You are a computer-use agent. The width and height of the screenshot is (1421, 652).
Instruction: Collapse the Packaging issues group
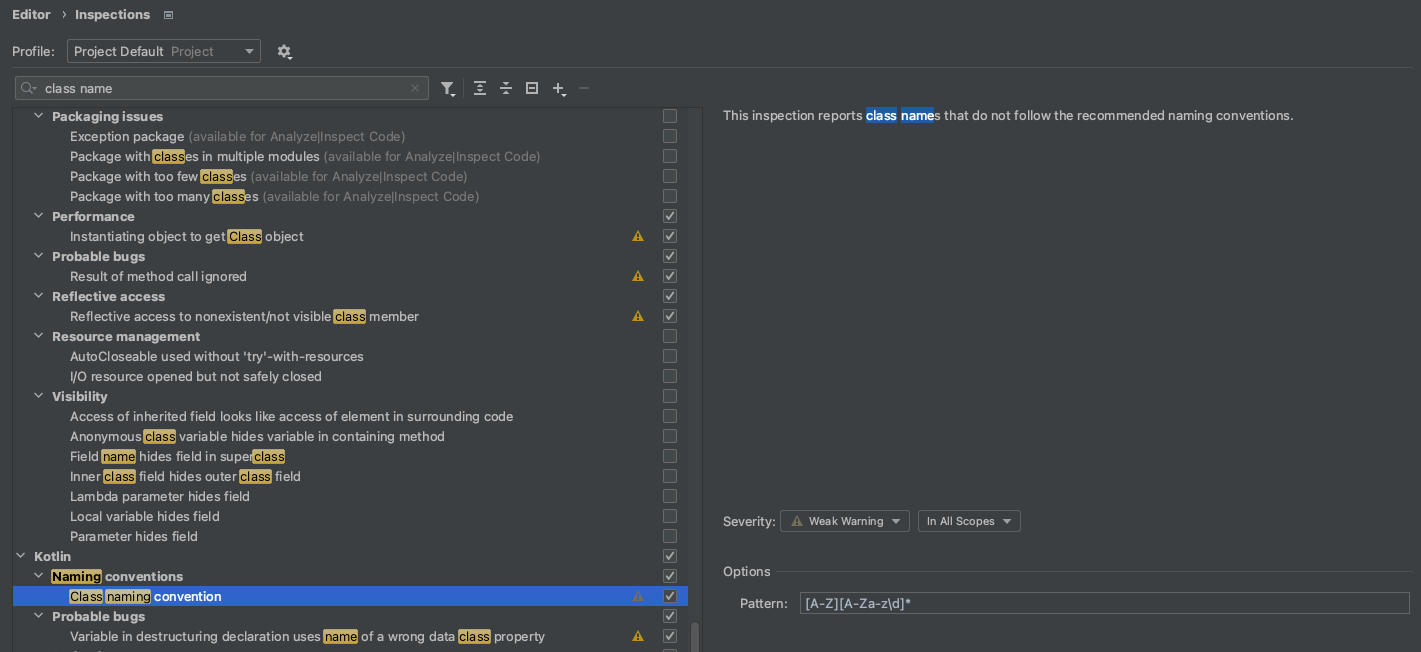tap(39, 116)
